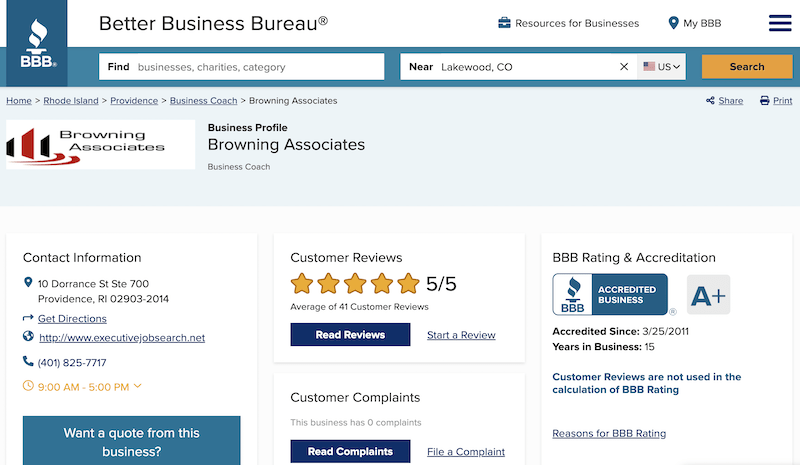Click the 5/5 rating score
The width and height of the screenshot is (800, 465).
[x=441, y=284]
